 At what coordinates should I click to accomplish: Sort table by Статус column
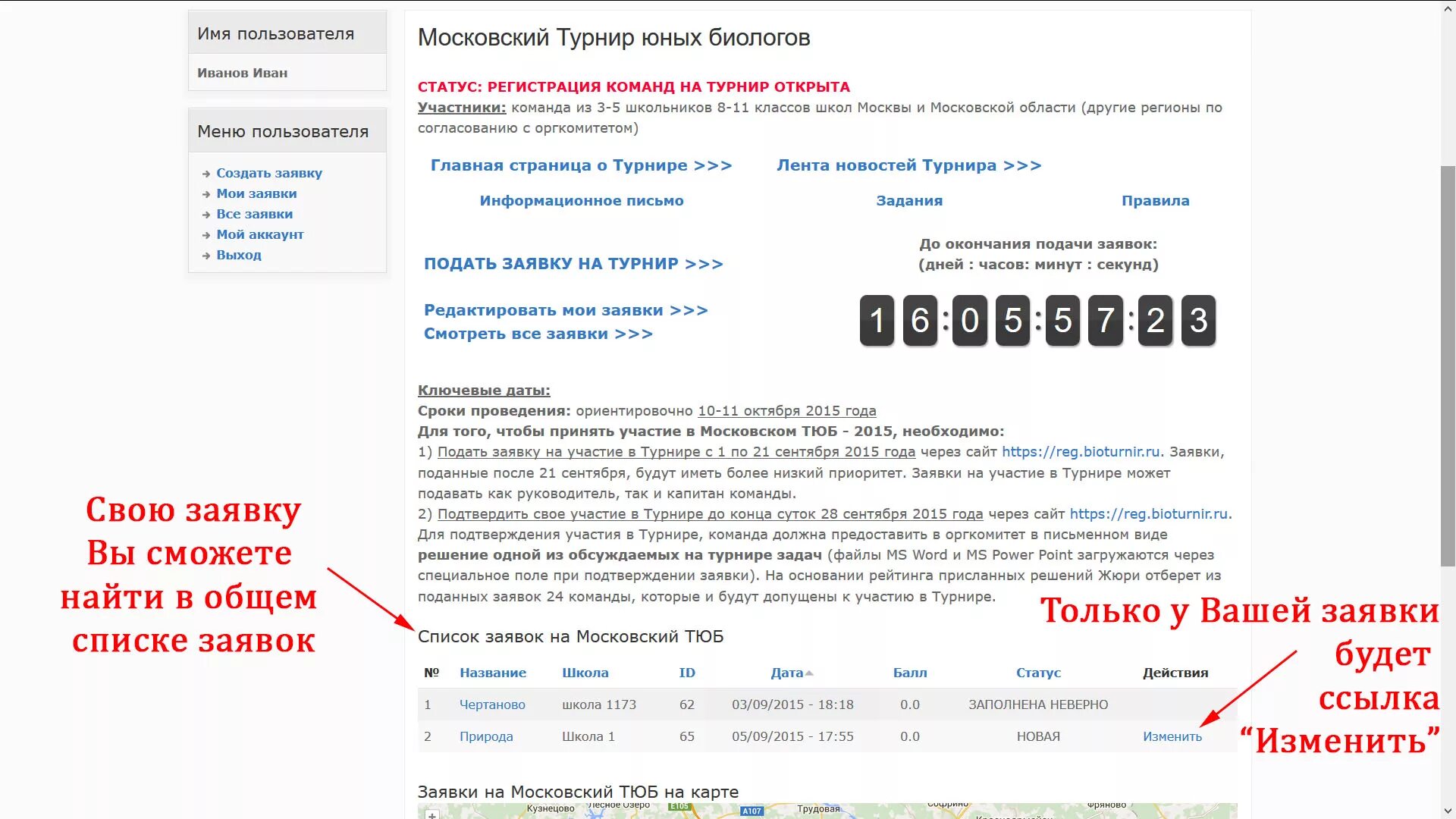point(1038,673)
